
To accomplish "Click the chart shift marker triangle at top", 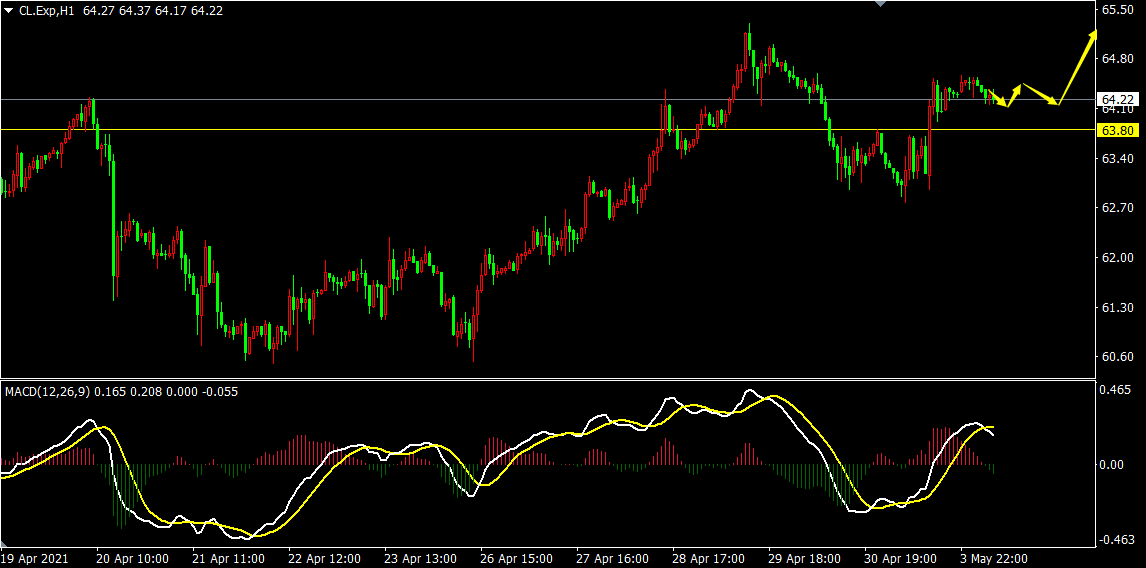I will pyautogui.click(x=880, y=4).
